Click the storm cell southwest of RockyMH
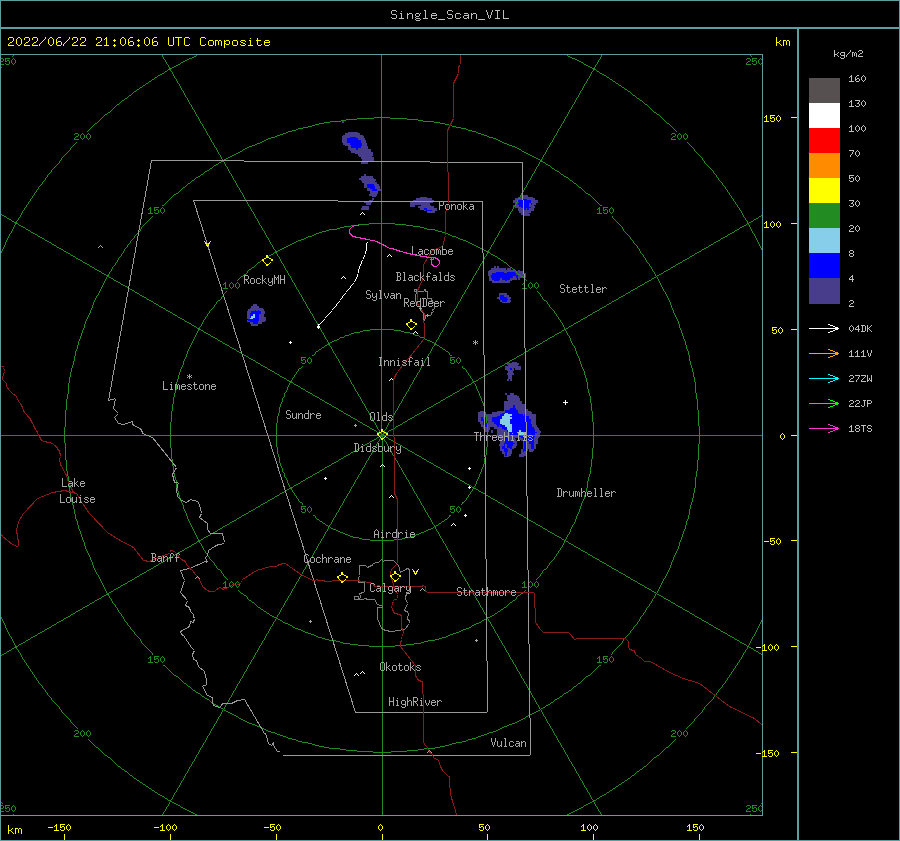900x841 pixels. tap(255, 315)
